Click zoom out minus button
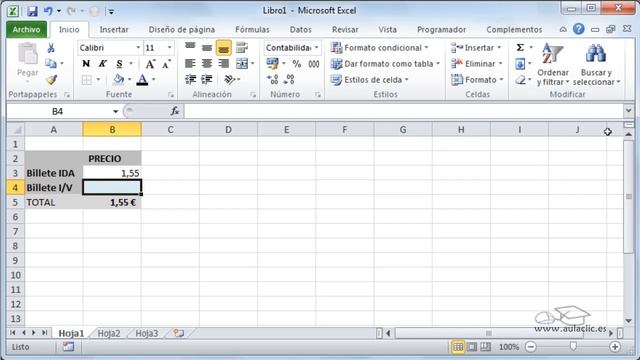The width and height of the screenshot is (640, 360). click(531, 347)
